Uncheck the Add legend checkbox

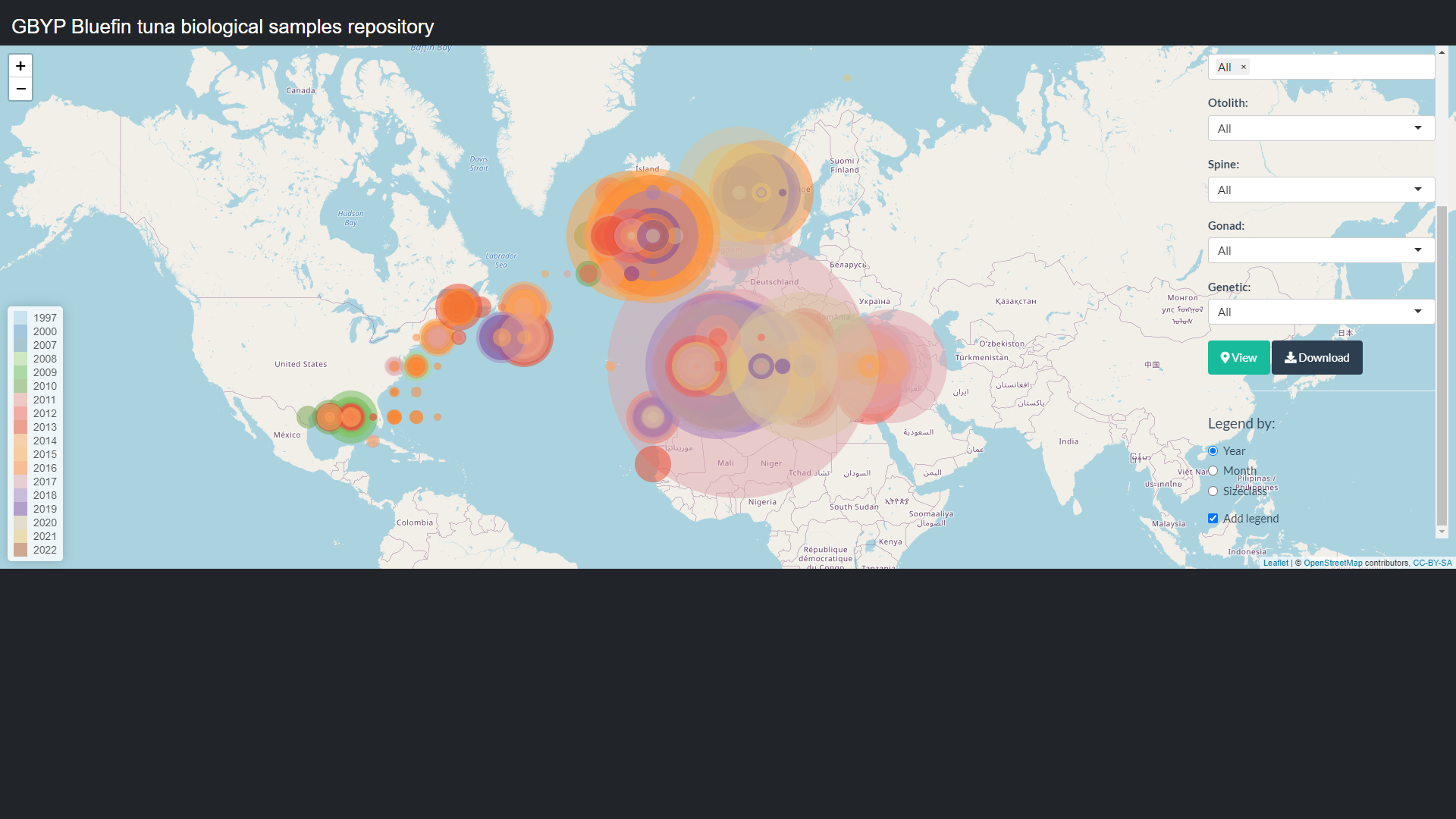coord(1213,519)
